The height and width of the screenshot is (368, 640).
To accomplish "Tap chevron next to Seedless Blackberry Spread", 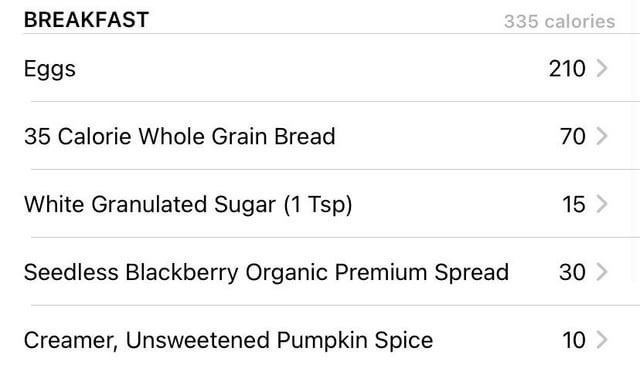I will pos(602,272).
